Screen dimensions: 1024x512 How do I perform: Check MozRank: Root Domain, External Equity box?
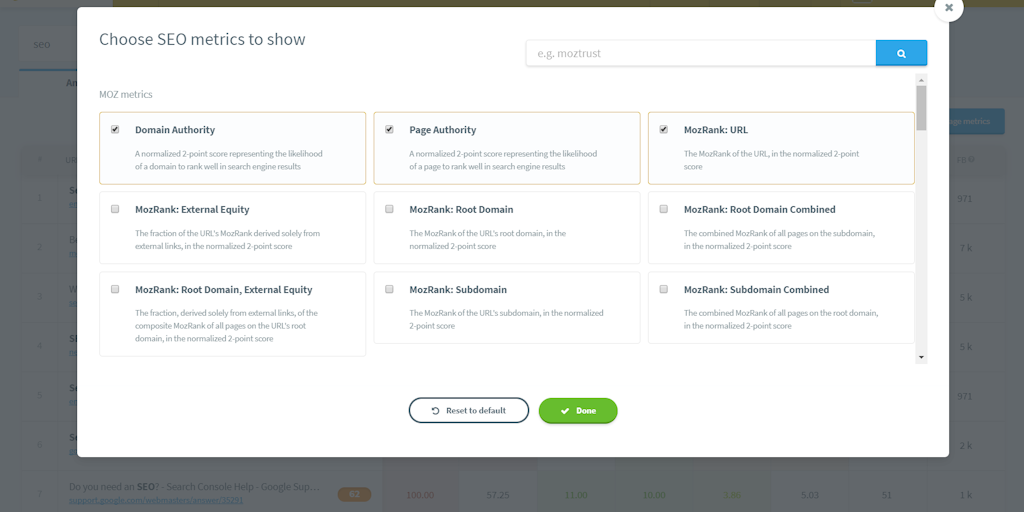115,289
